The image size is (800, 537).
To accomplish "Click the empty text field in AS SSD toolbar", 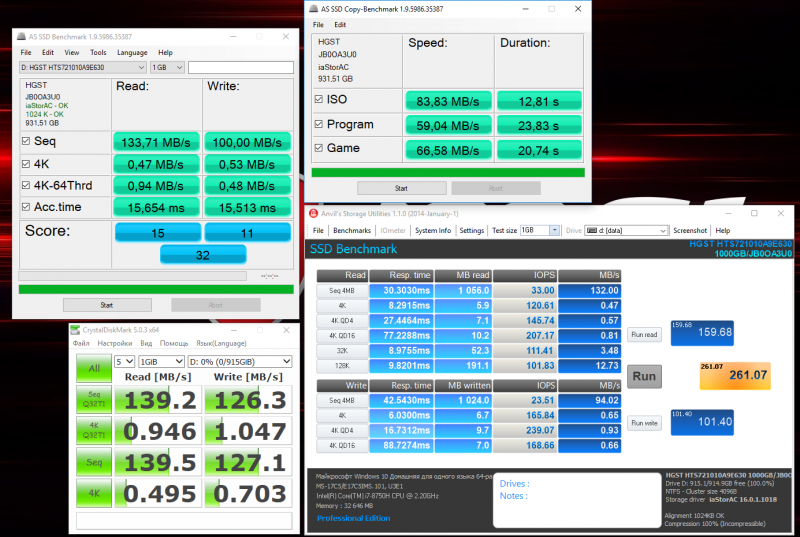I will [241, 67].
